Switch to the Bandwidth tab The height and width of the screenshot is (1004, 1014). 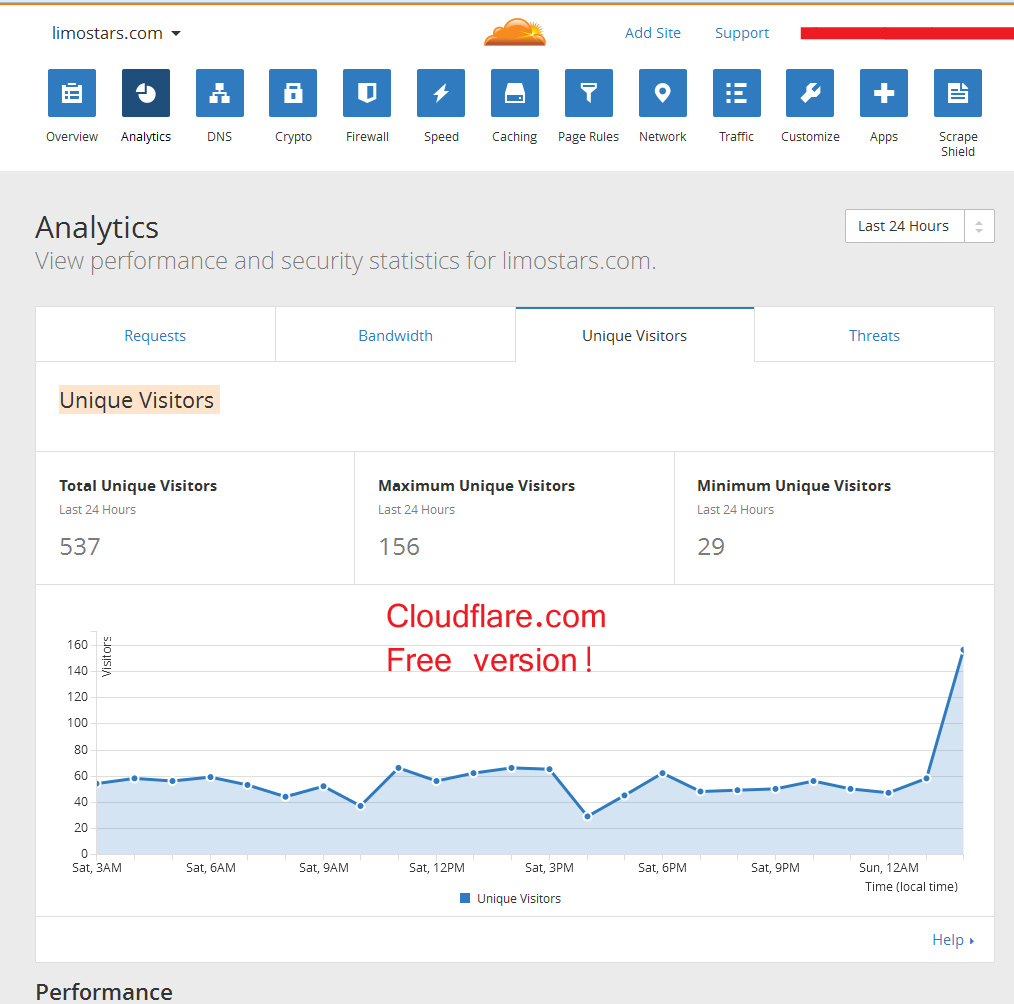395,335
